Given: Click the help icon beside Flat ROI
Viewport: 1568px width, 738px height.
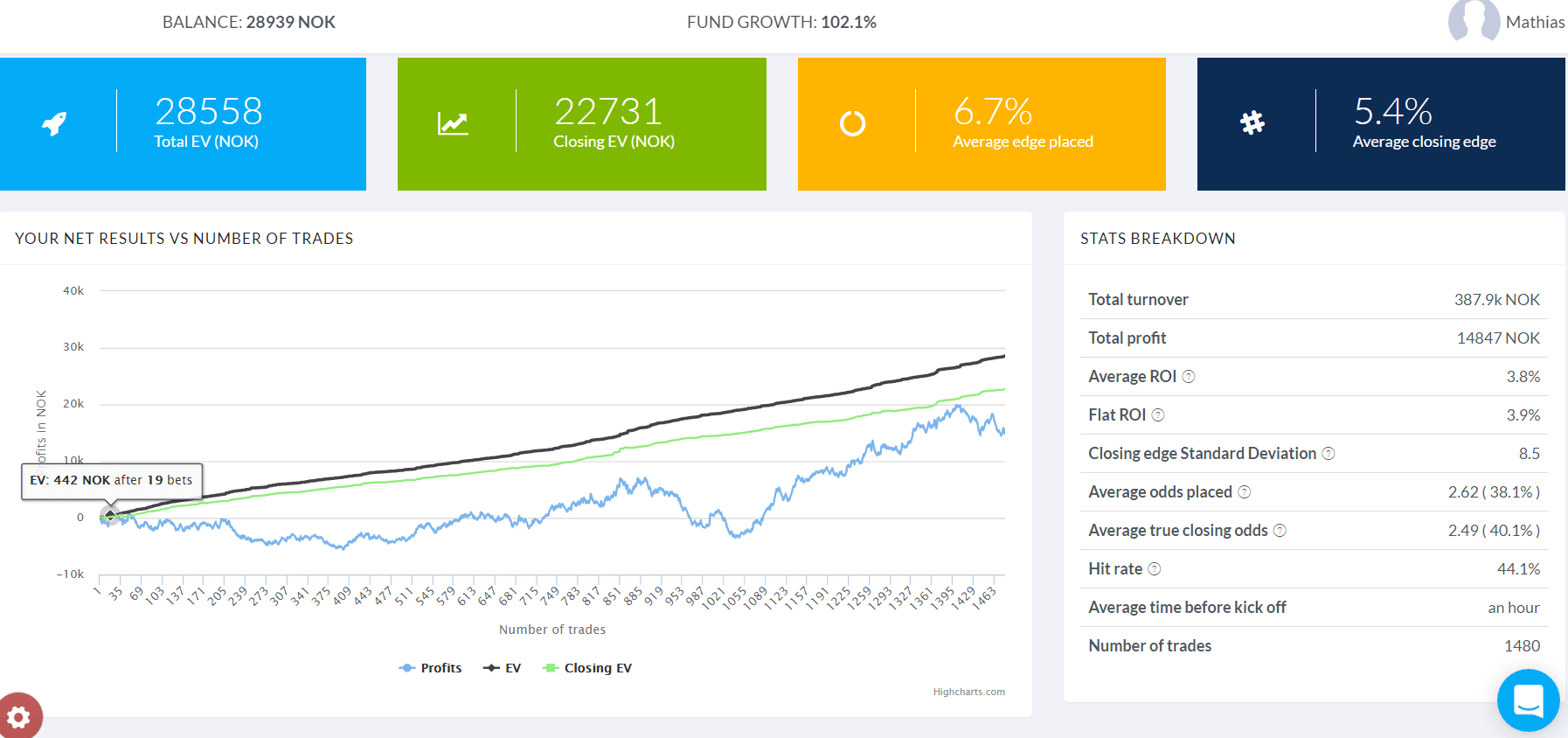Looking at the screenshot, I should (x=1158, y=415).
